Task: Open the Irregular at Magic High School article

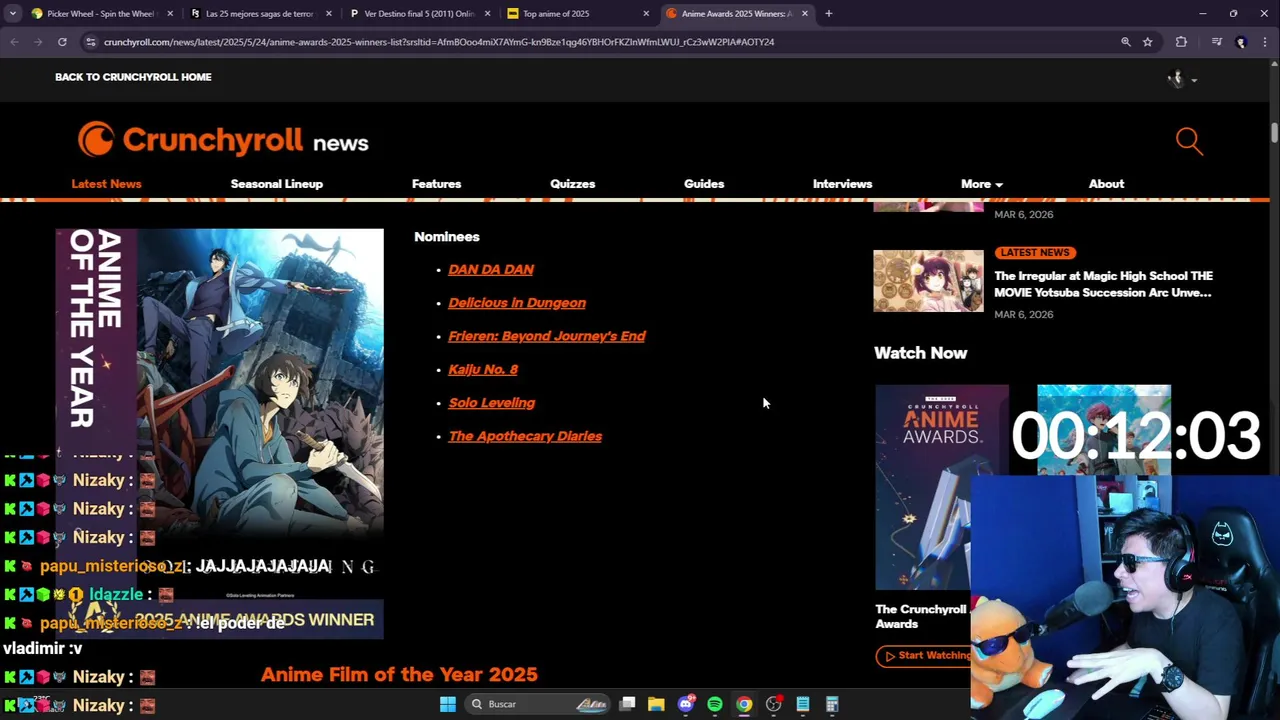Action: (x=1103, y=284)
